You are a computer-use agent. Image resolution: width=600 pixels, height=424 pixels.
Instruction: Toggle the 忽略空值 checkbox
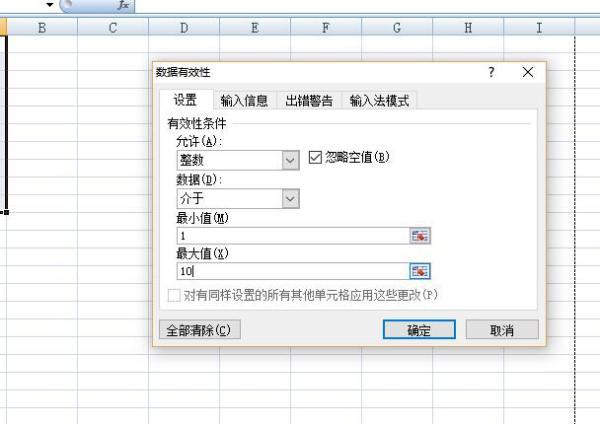315,157
